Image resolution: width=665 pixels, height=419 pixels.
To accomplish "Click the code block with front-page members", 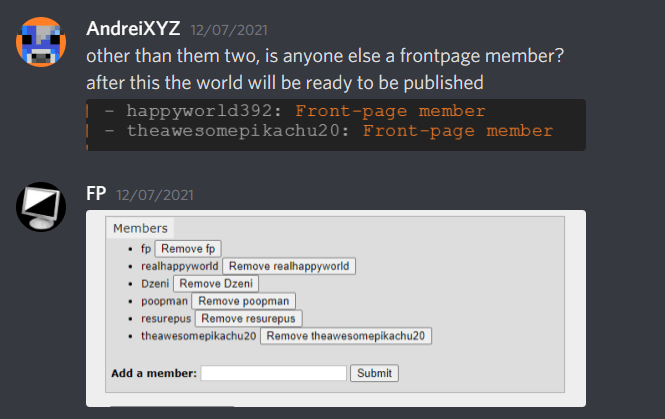I will pos(336,122).
